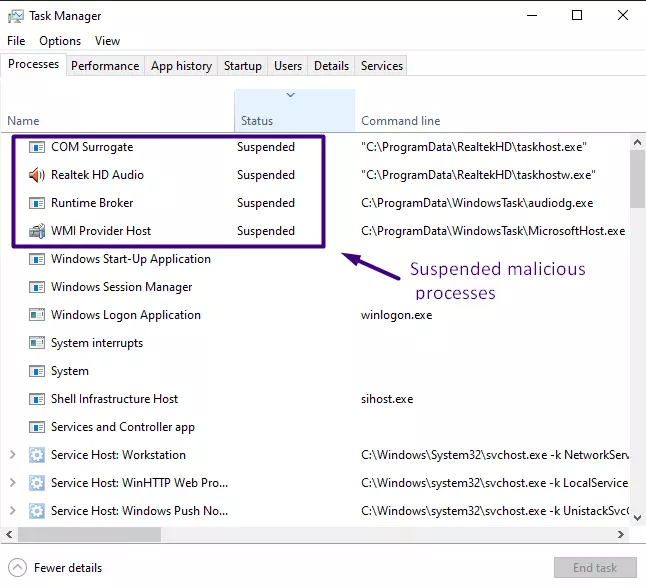
Task: Click the horizontal scrollbar right arrow
Action: [621, 535]
